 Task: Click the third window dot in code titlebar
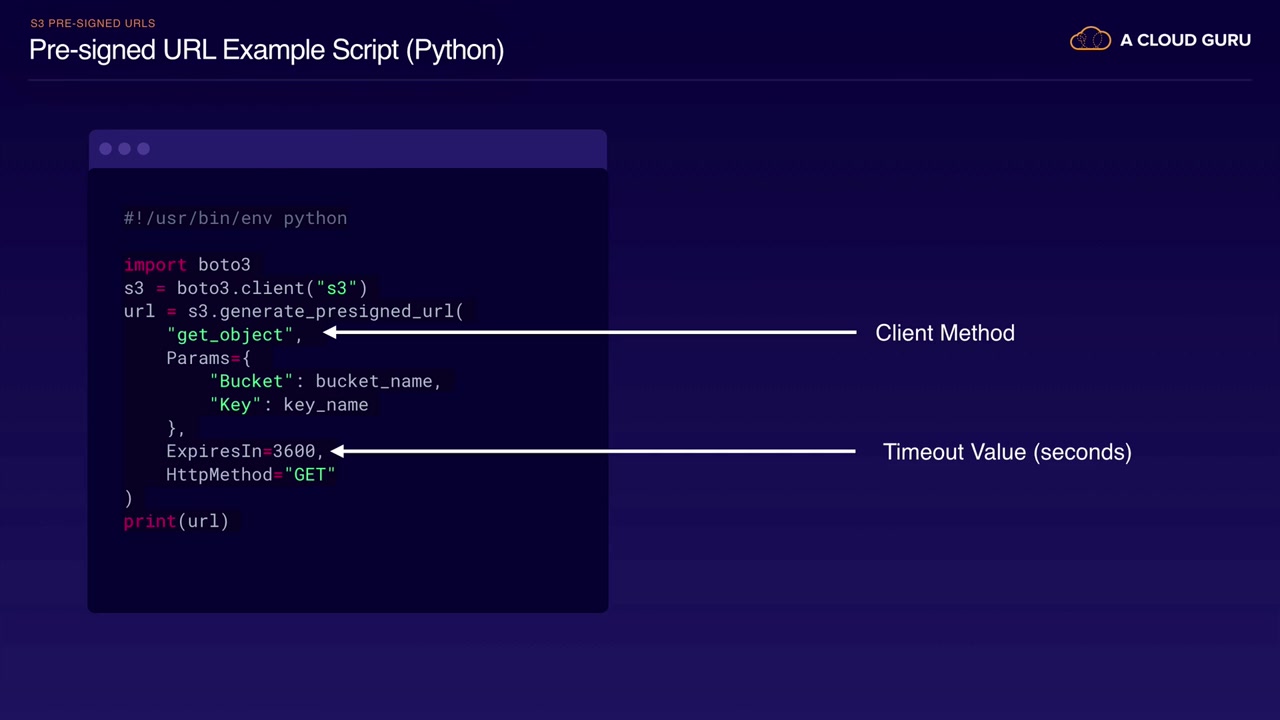[x=143, y=149]
